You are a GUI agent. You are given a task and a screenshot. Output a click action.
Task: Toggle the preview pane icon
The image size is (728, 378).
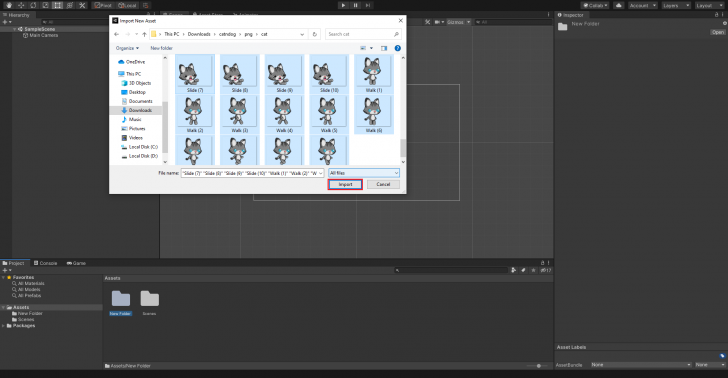384,48
